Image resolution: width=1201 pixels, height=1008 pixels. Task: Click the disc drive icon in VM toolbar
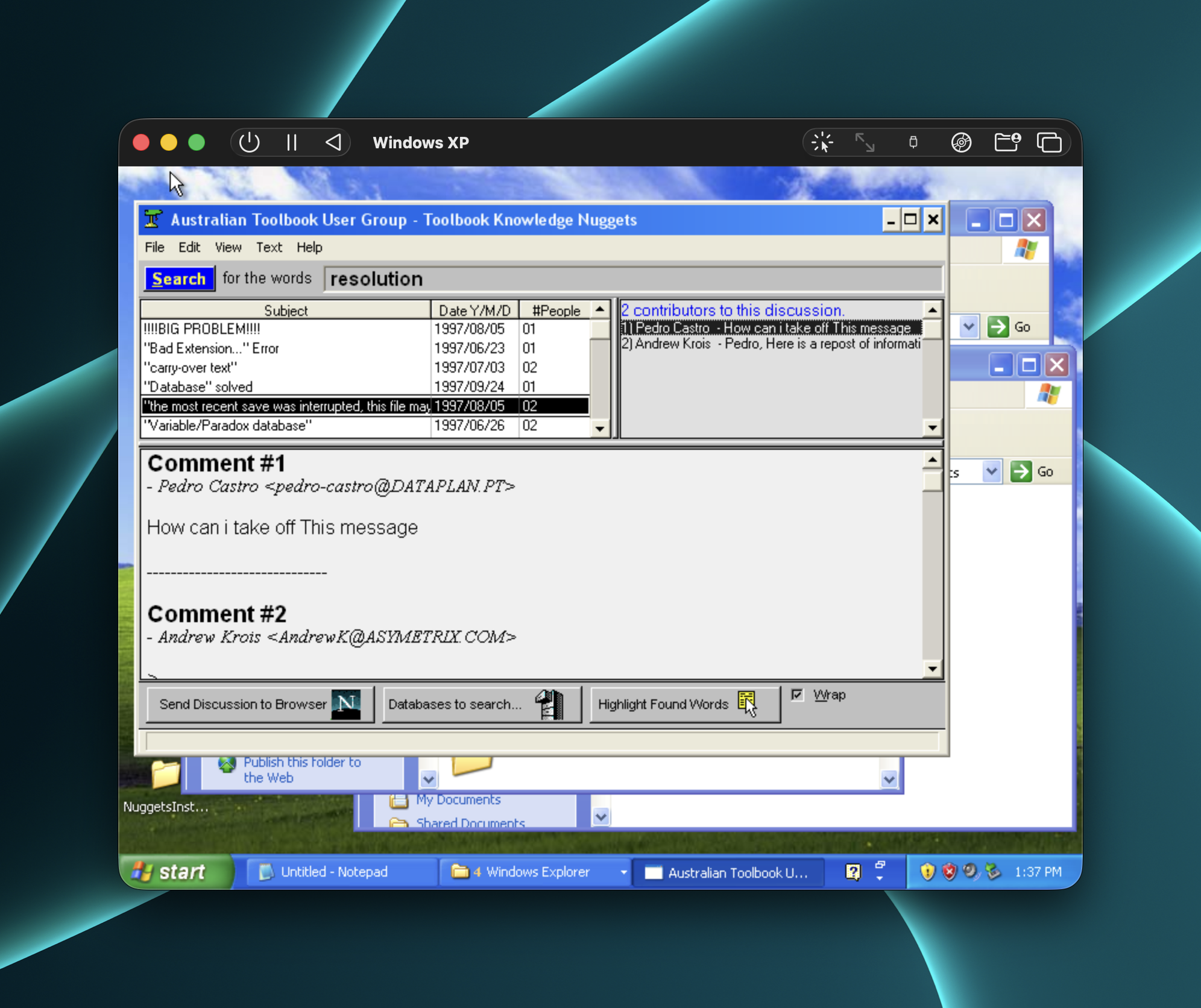[x=961, y=143]
